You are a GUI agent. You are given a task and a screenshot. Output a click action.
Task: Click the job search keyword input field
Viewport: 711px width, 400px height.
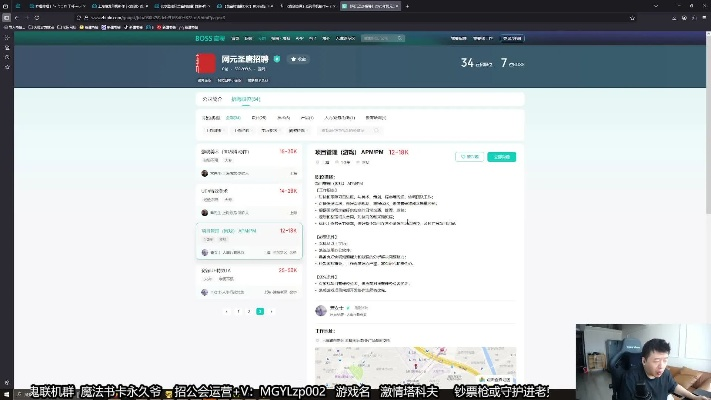click(x=345, y=130)
